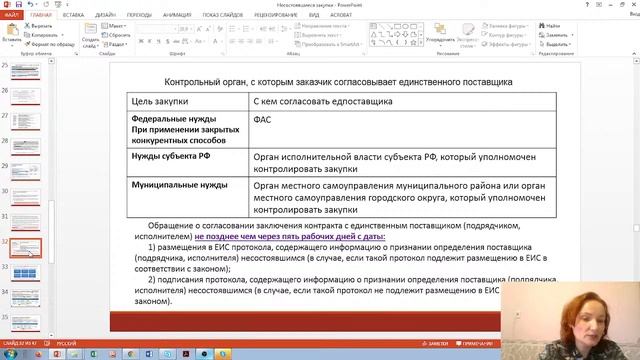Click Найти (Find) binoculars button
The width and height of the screenshot is (640, 360).
pos(549,26)
